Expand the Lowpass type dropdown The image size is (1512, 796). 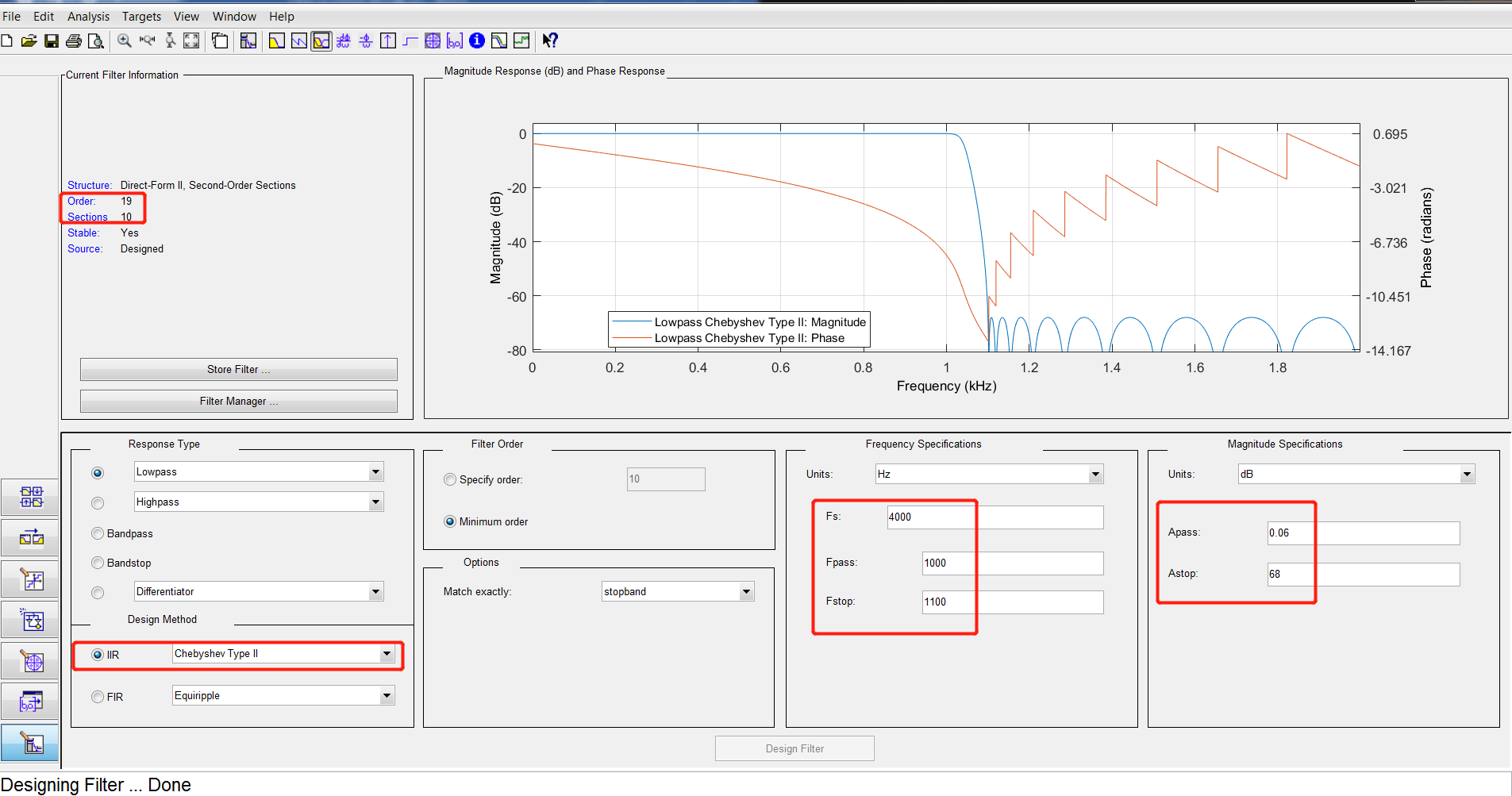click(375, 472)
